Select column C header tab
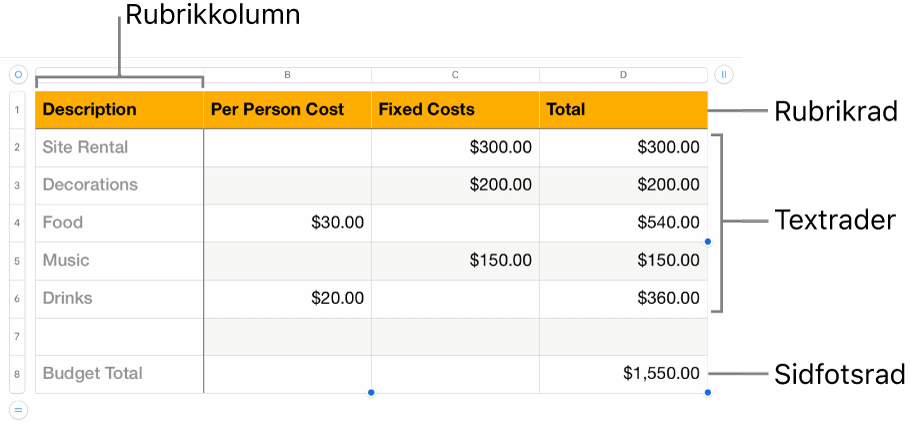Image resolution: width=915 pixels, height=431 pixels. point(455,74)
